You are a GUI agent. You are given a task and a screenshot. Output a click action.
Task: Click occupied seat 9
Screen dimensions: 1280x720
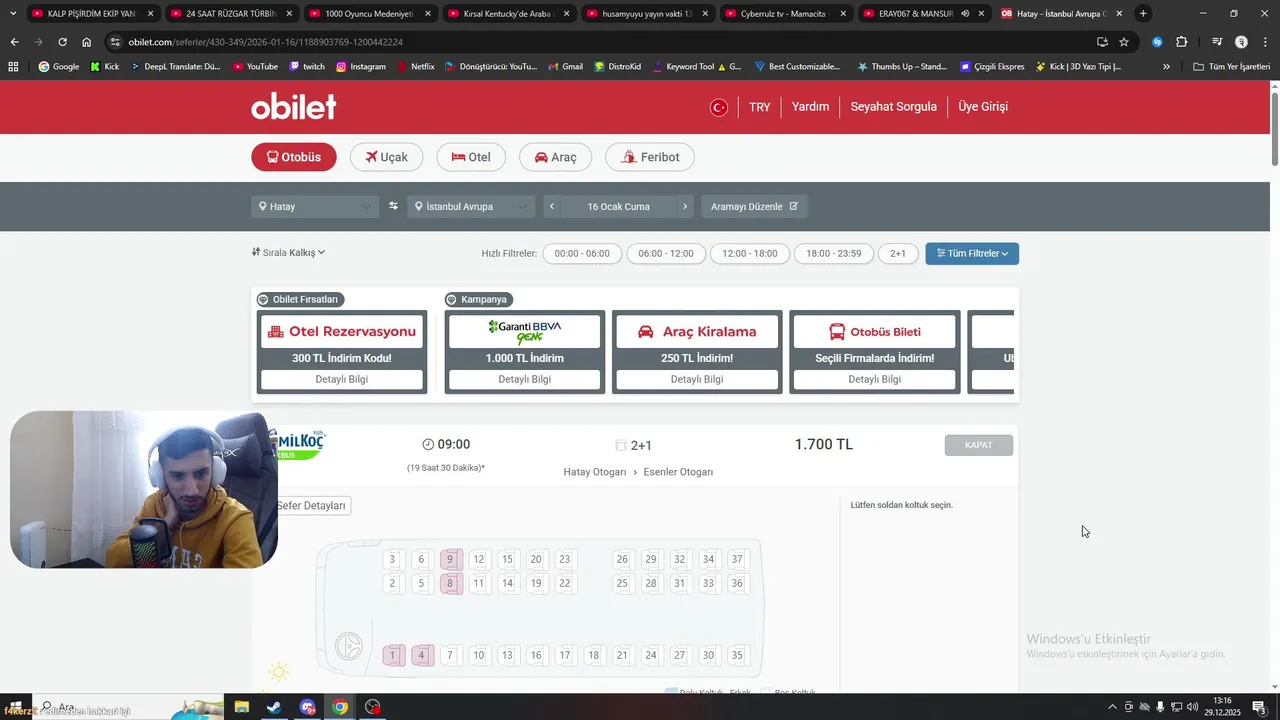(451, 560)
